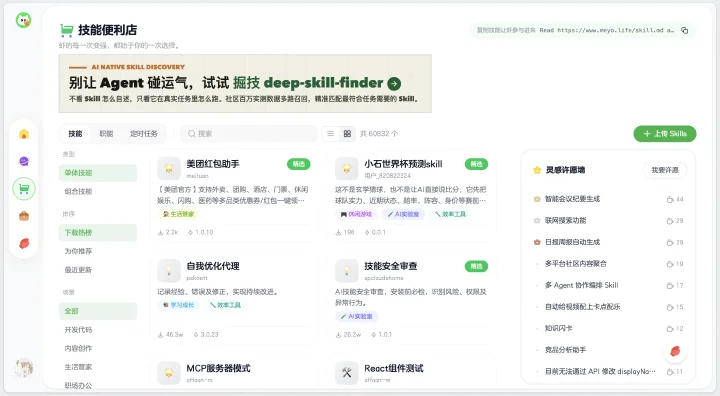720x396 pixels.
Task: Click the 灵感许愿墙 star icon
Action: (x=537, y=170)
